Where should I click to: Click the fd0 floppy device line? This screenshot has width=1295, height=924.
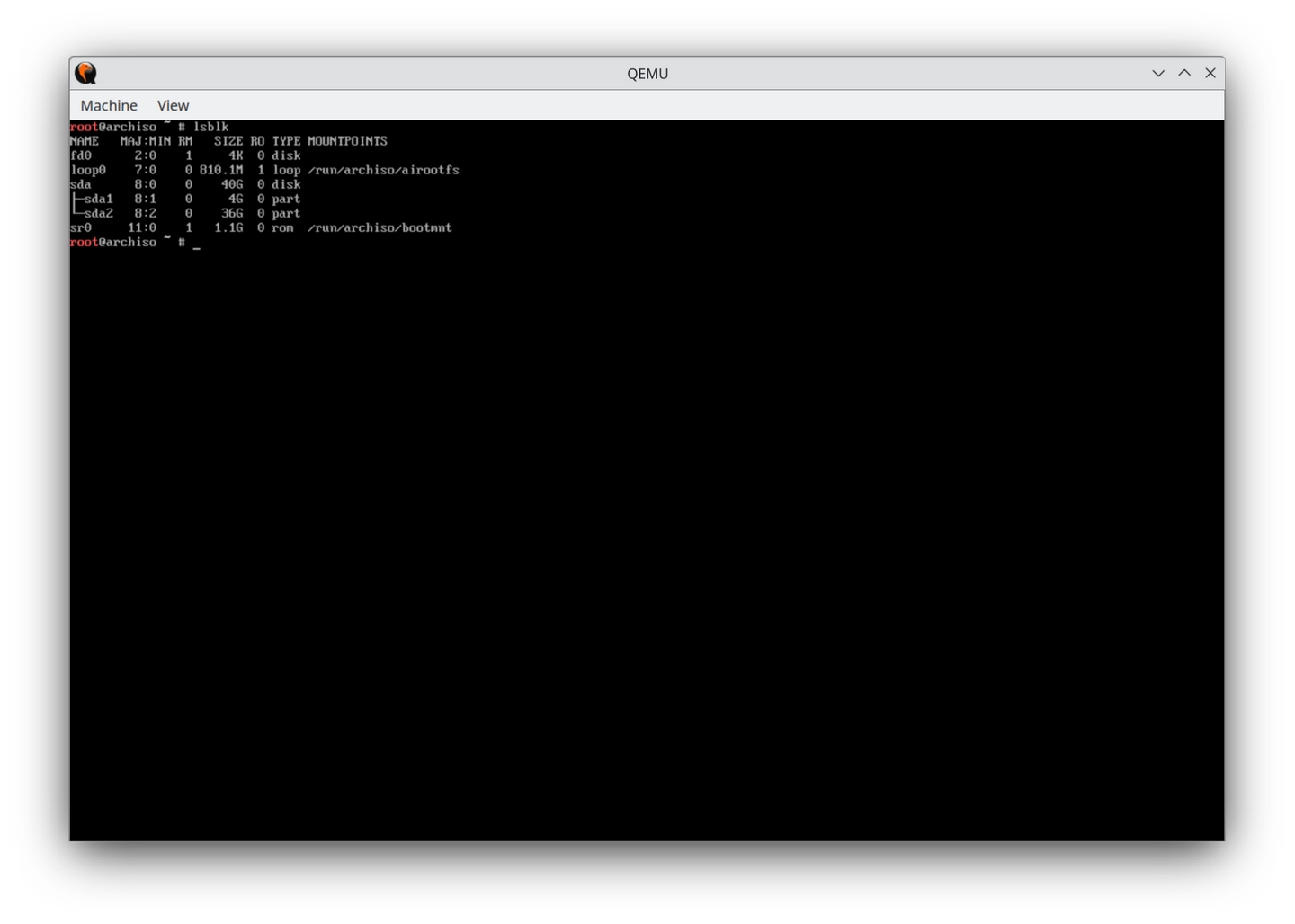(81, 155)
